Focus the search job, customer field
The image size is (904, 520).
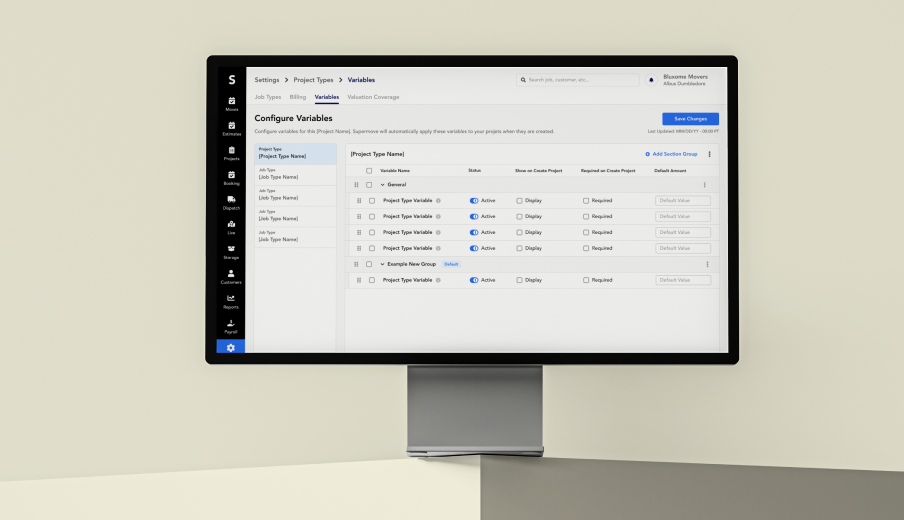click(578, 80)
